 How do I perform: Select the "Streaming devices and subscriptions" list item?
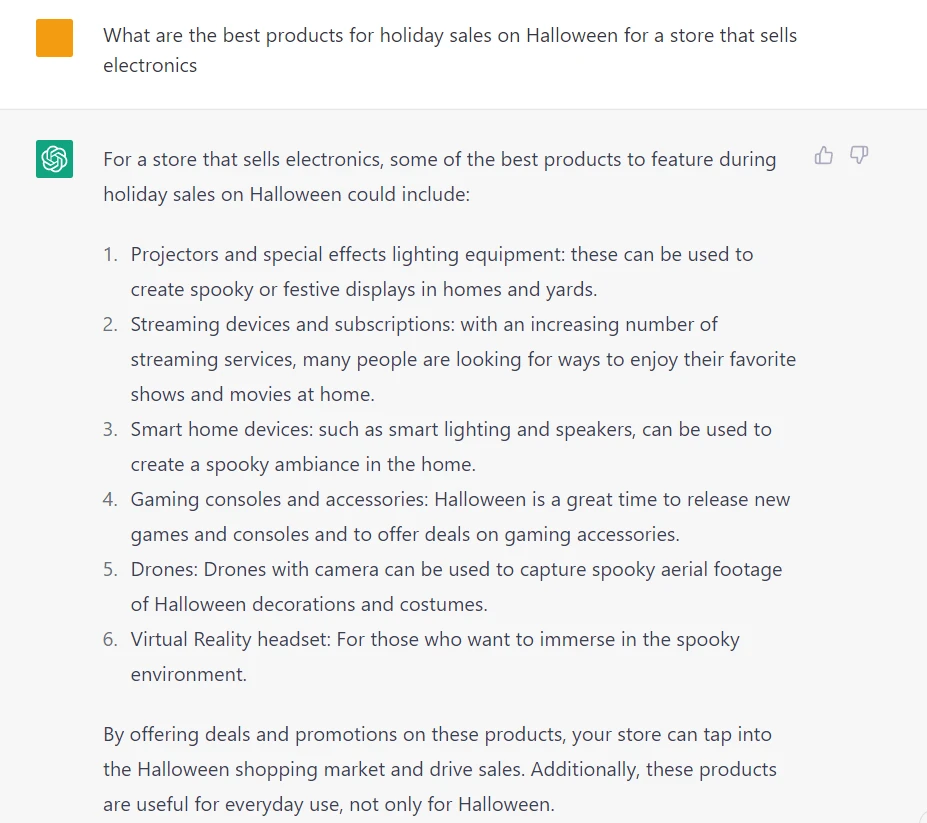click(x=424, y=324)
